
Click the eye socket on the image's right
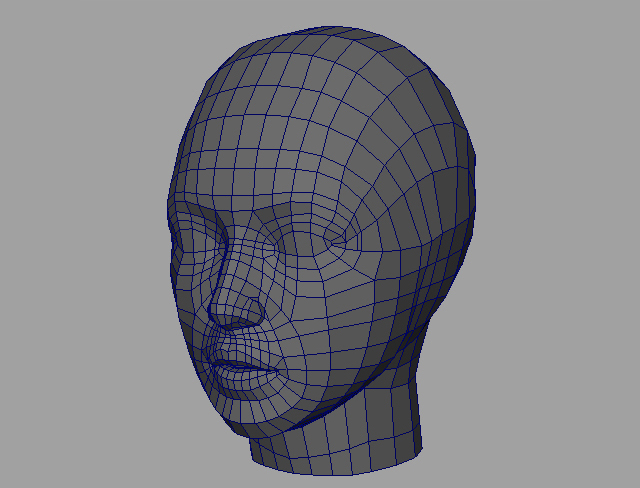(337, 240)
